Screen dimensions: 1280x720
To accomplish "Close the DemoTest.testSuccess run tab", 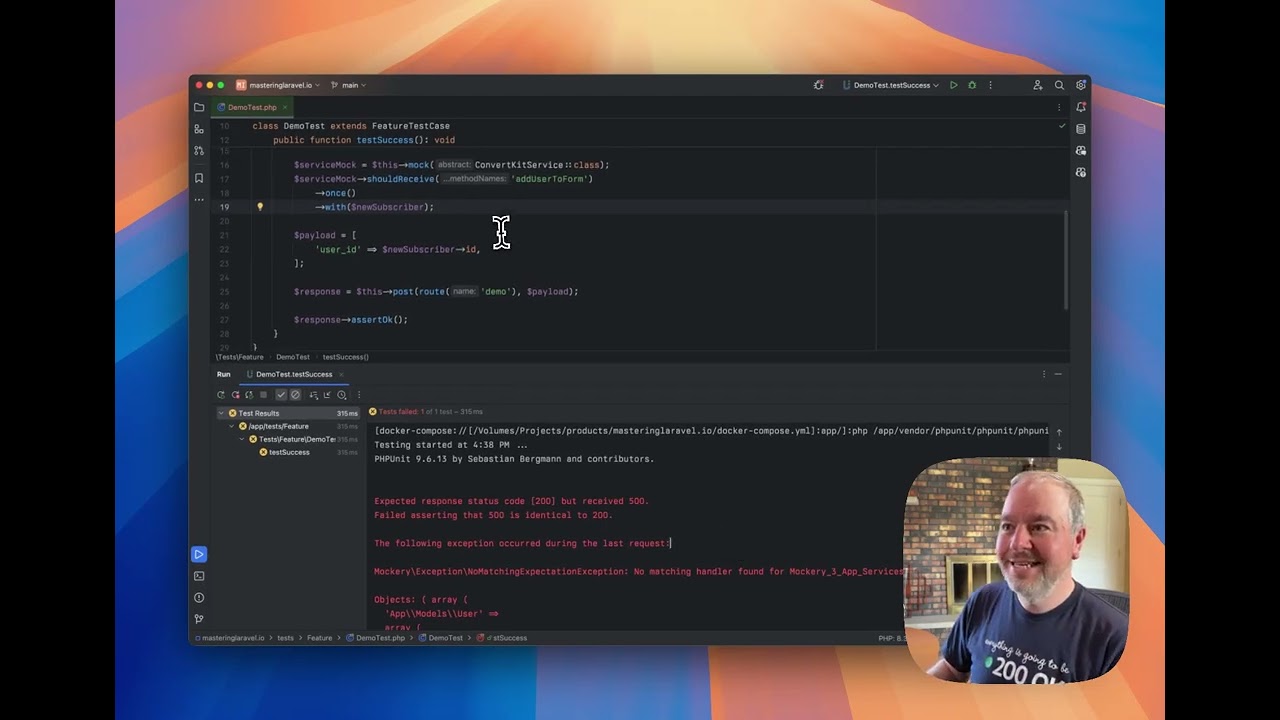I will pyautogui.click(x=341, y=374).
